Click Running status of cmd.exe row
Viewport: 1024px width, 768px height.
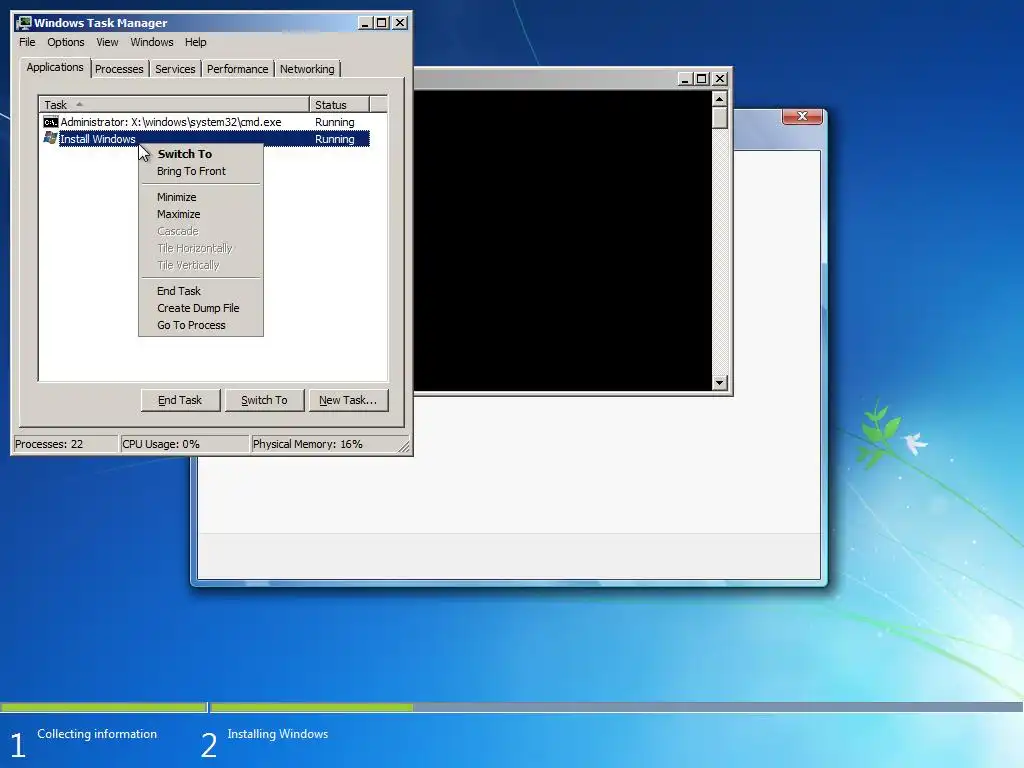click(x=334, y=122)
